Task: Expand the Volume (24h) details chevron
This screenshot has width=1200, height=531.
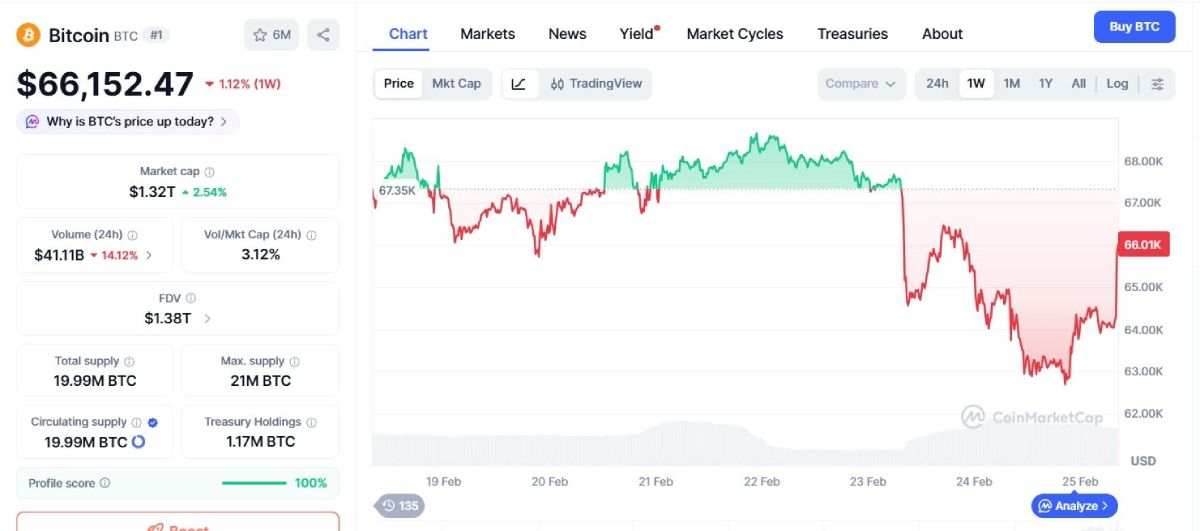Action: coord(149,255)
